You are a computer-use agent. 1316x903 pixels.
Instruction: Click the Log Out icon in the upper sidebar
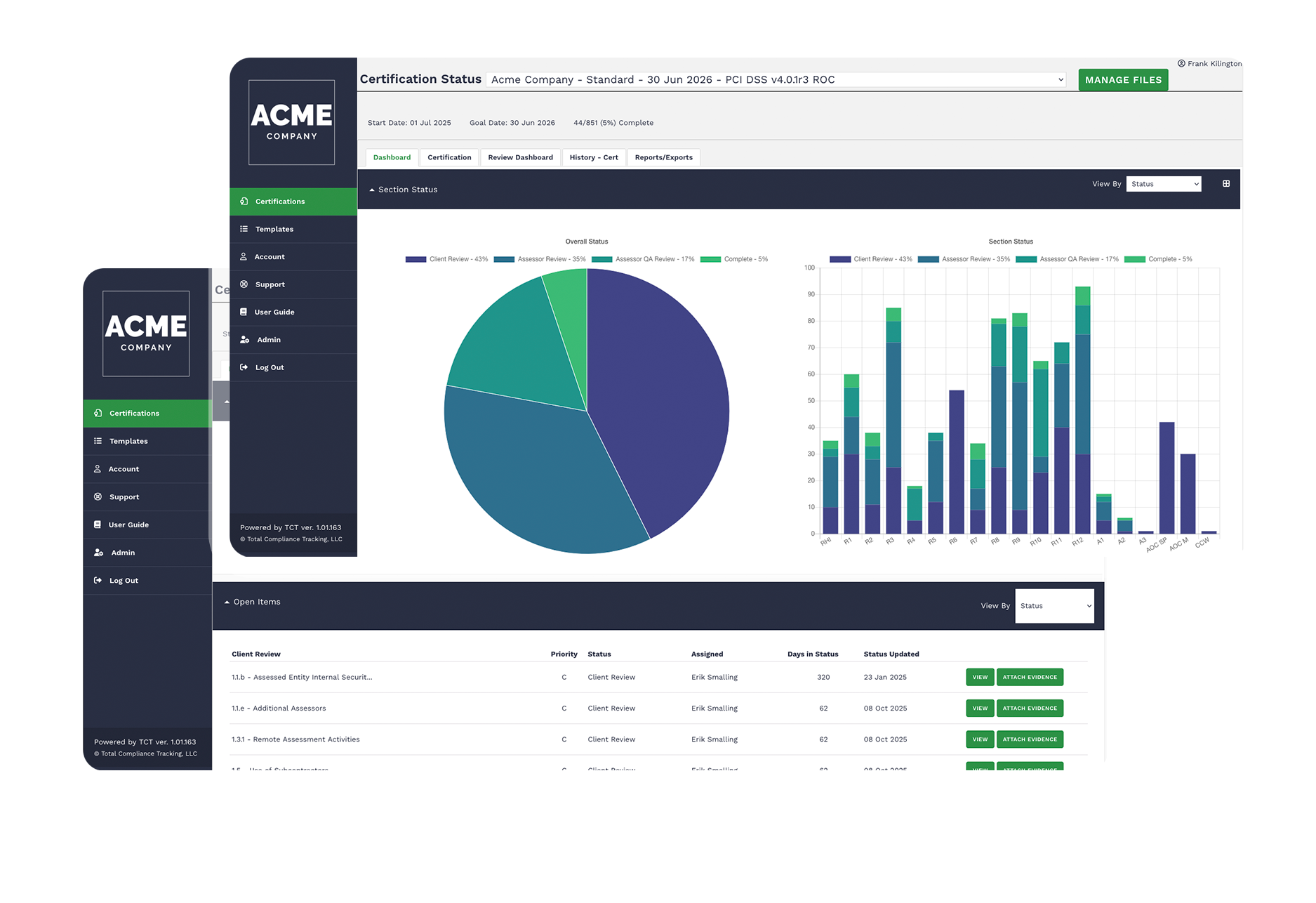pos(244,367)
